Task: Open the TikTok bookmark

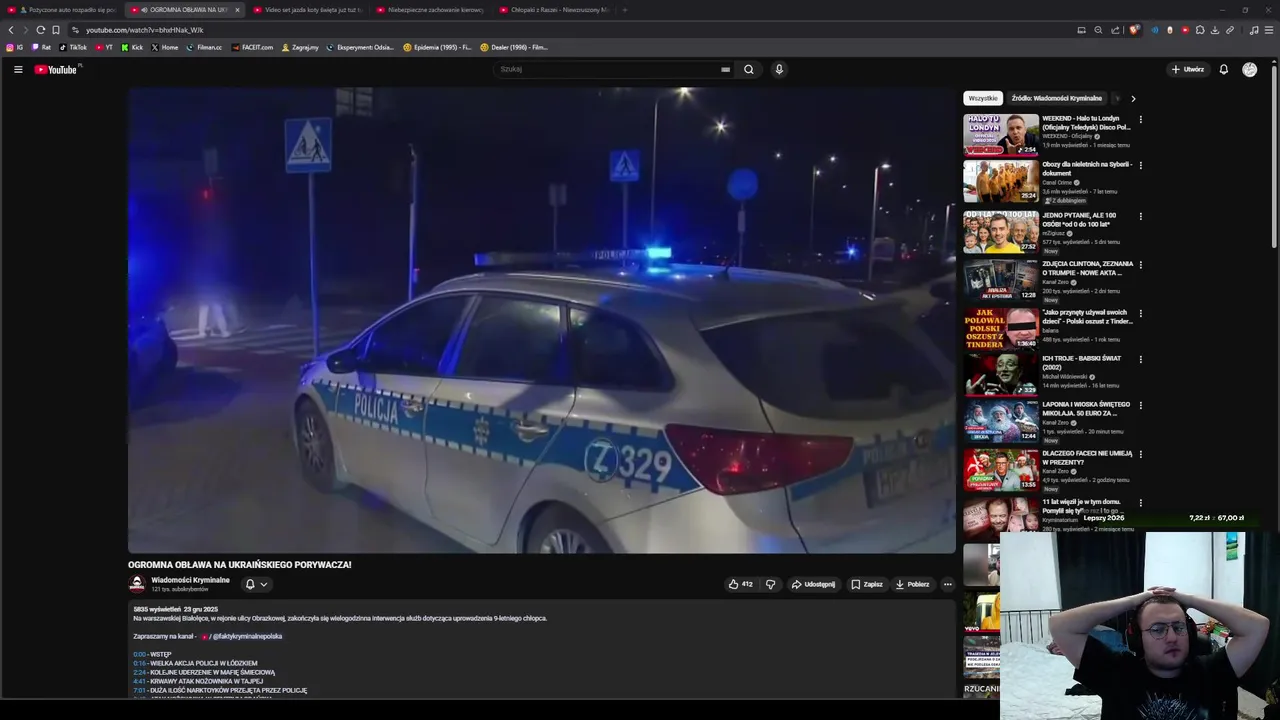Action: (x=73, y=47)
